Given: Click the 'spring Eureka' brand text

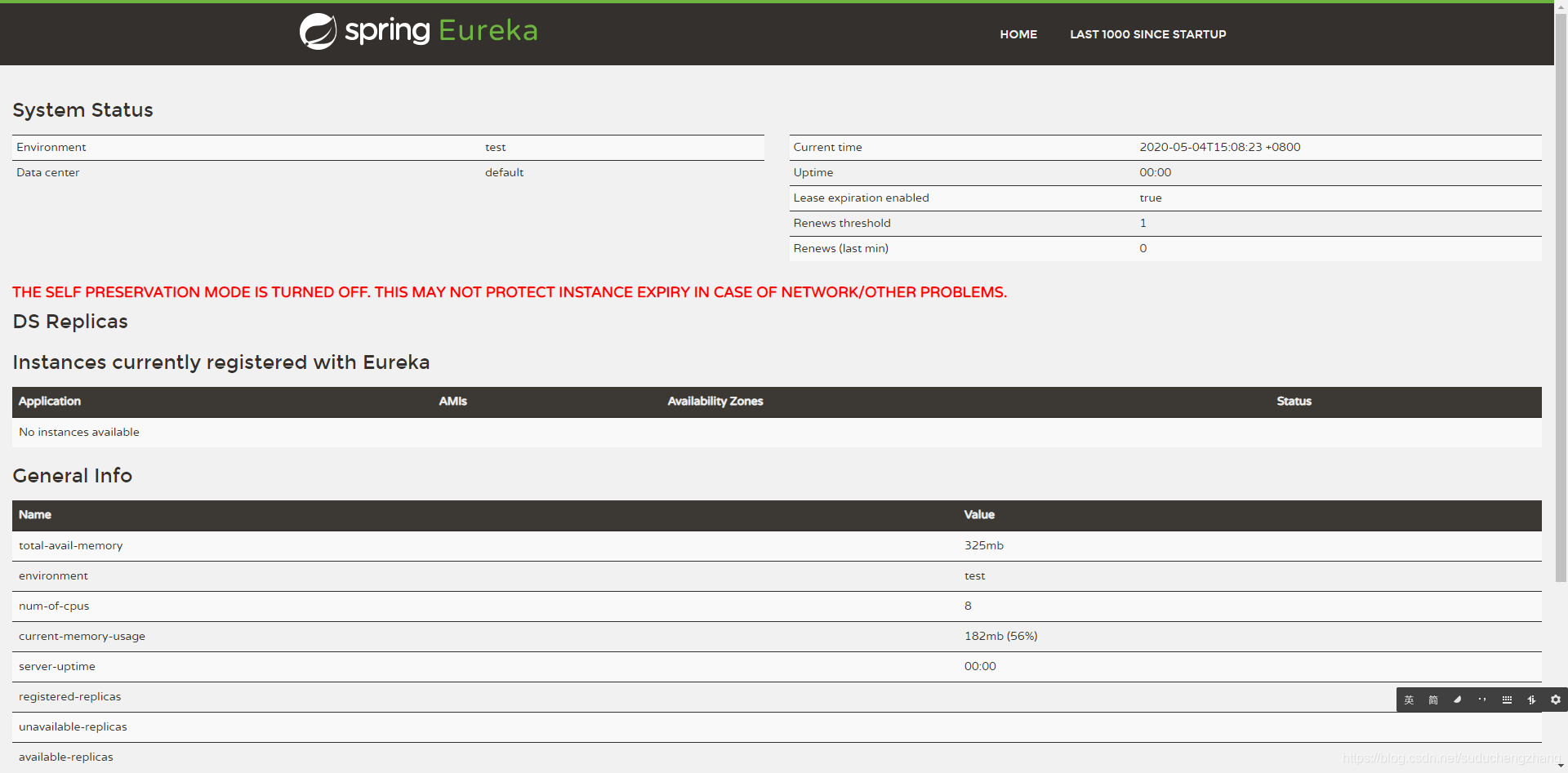Looking at the screenshot, I should click(441, 31).
